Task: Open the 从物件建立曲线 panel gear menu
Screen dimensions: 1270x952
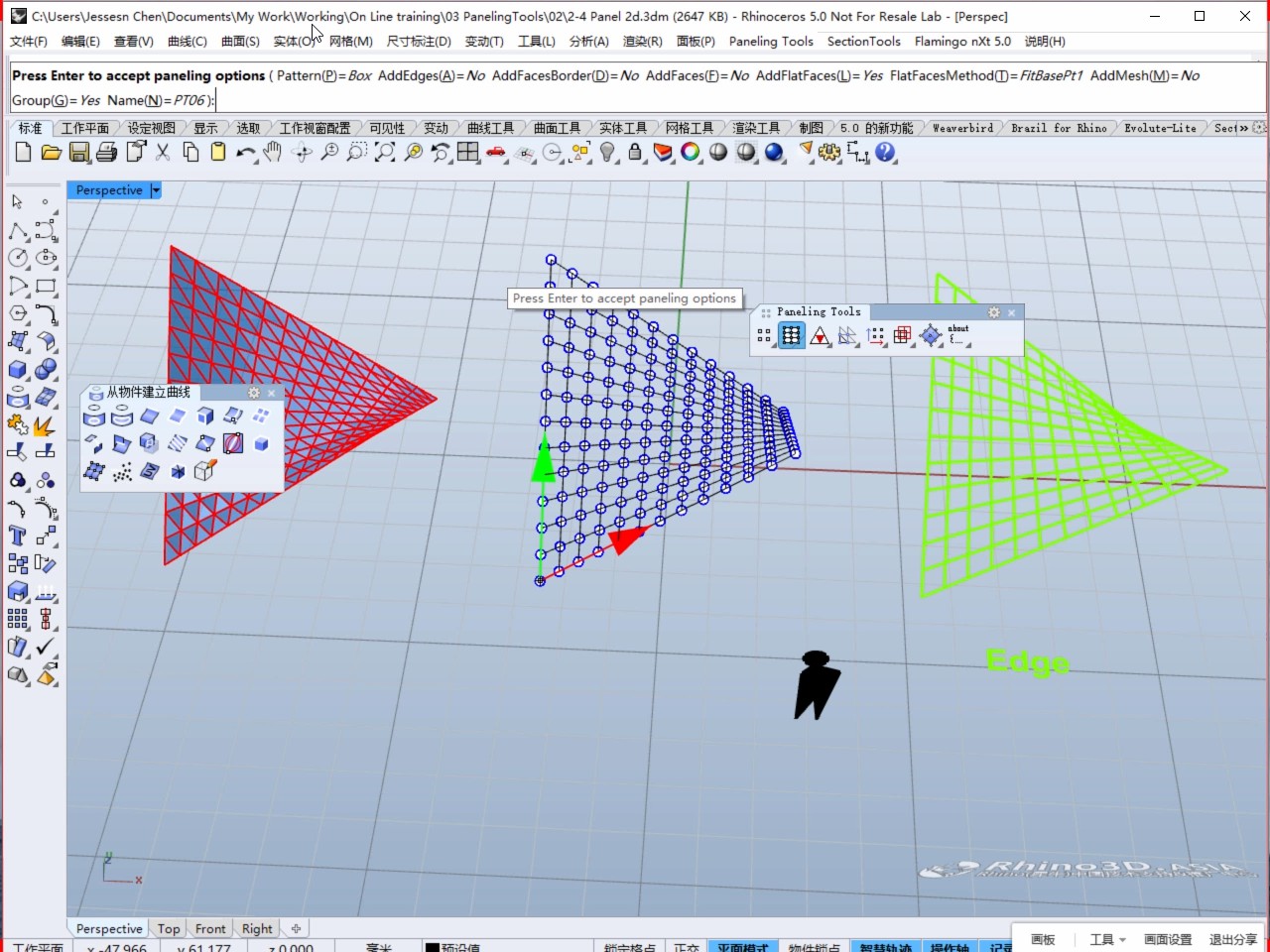Action: coord(254,393)
